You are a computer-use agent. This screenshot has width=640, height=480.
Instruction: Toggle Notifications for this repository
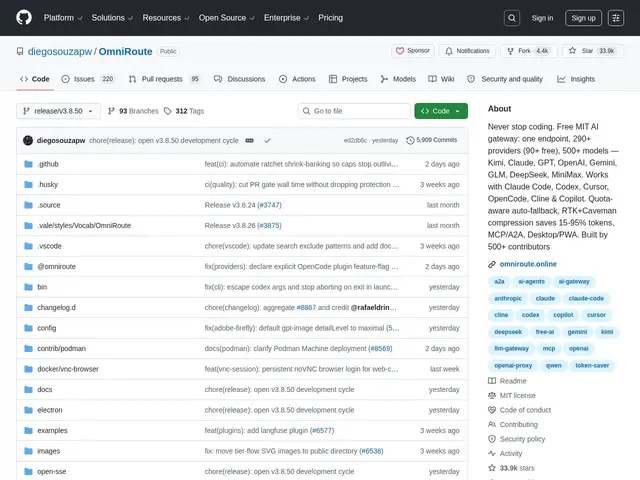[x=467, y=51]
